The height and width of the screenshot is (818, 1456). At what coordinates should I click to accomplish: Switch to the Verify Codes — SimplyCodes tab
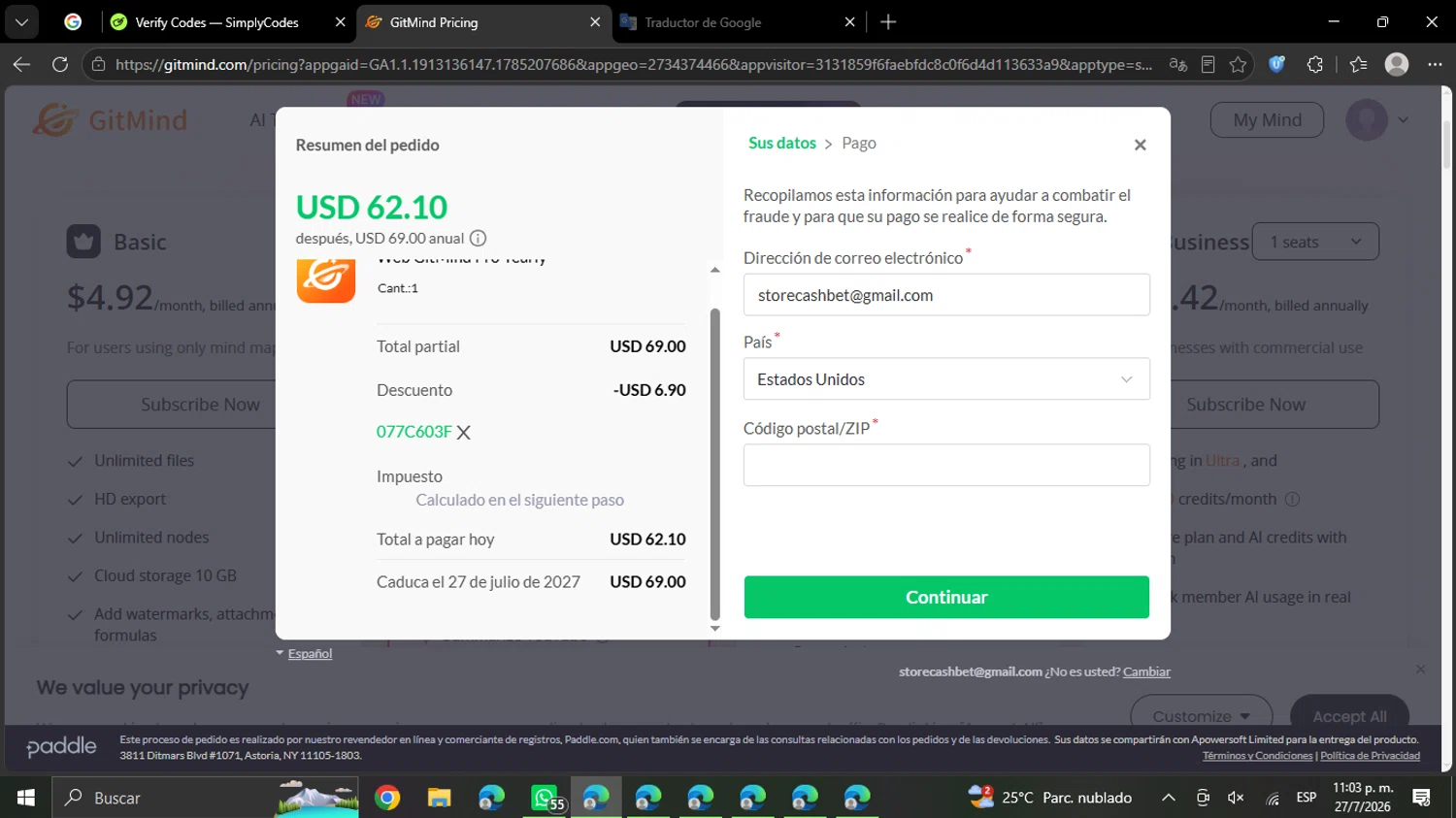[x=216, y=21]
